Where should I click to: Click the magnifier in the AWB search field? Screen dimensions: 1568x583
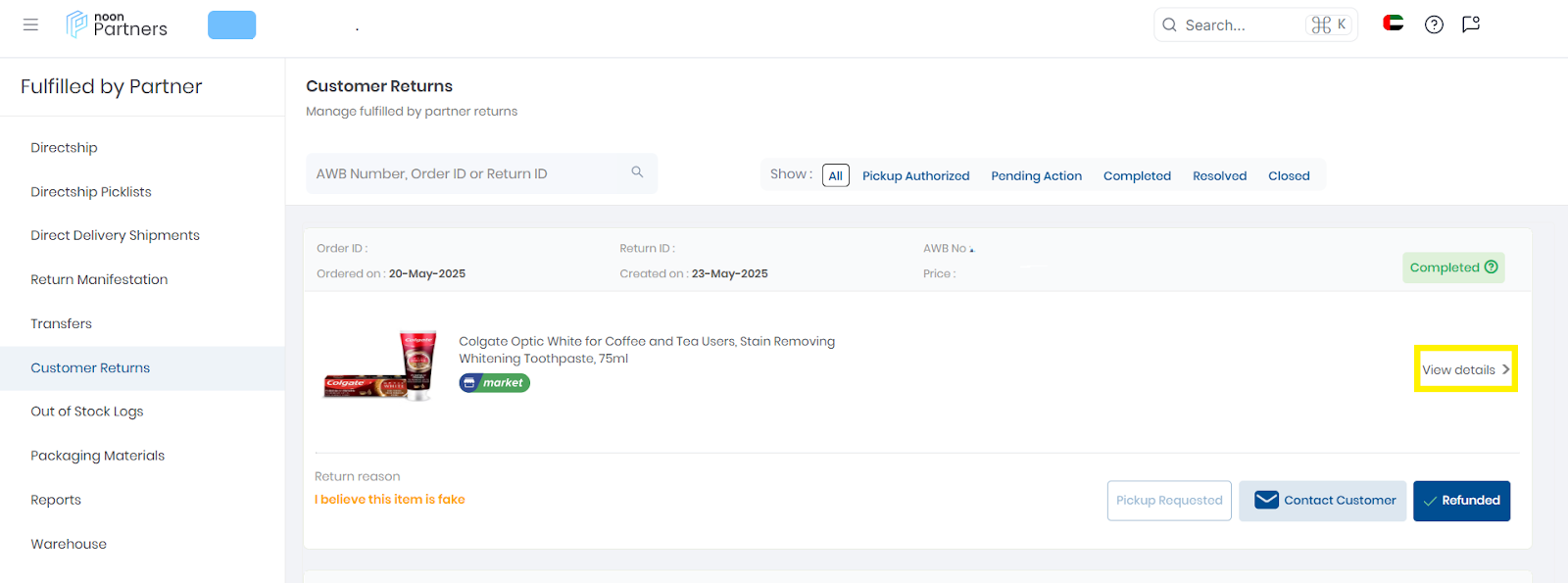(637, 172)
